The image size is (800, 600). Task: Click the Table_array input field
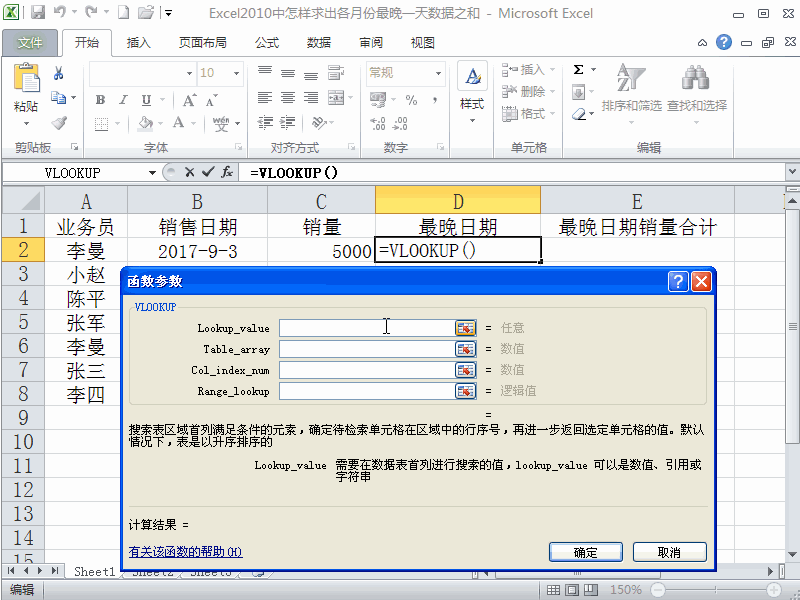tap(367, 349)
